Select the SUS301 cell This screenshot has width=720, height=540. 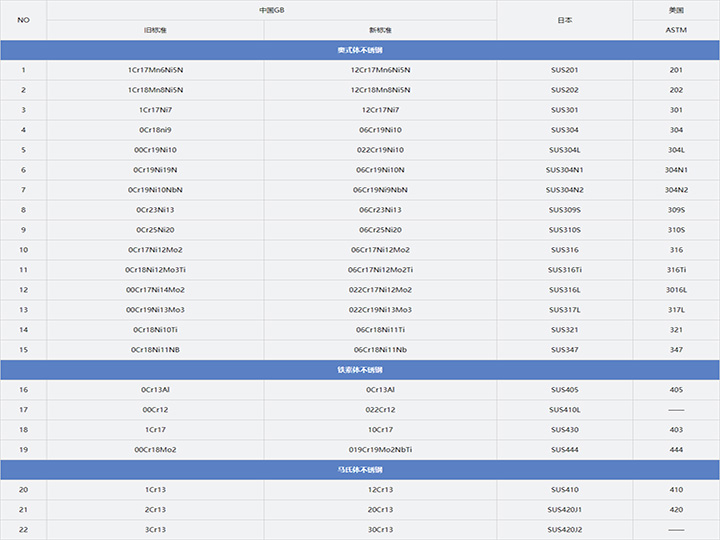pos(564,110)
